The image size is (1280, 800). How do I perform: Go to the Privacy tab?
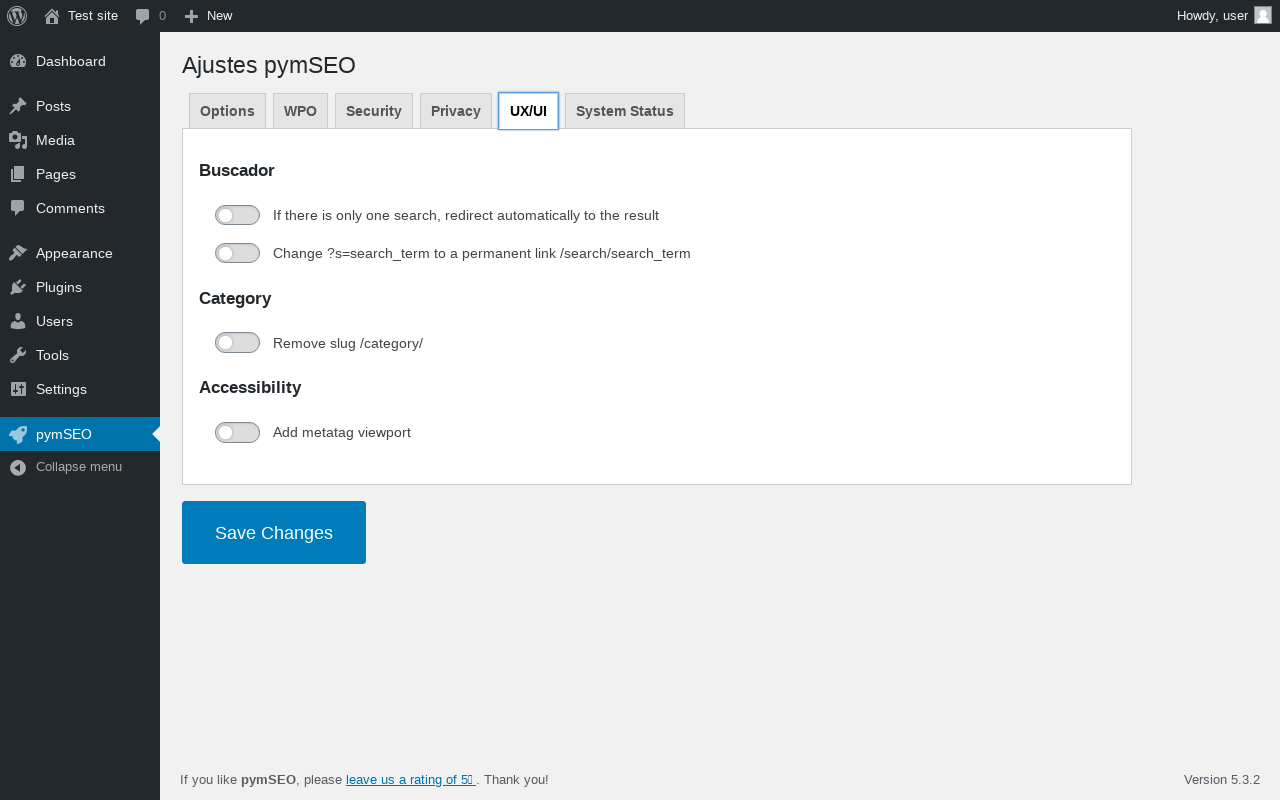tap(456, 111)
